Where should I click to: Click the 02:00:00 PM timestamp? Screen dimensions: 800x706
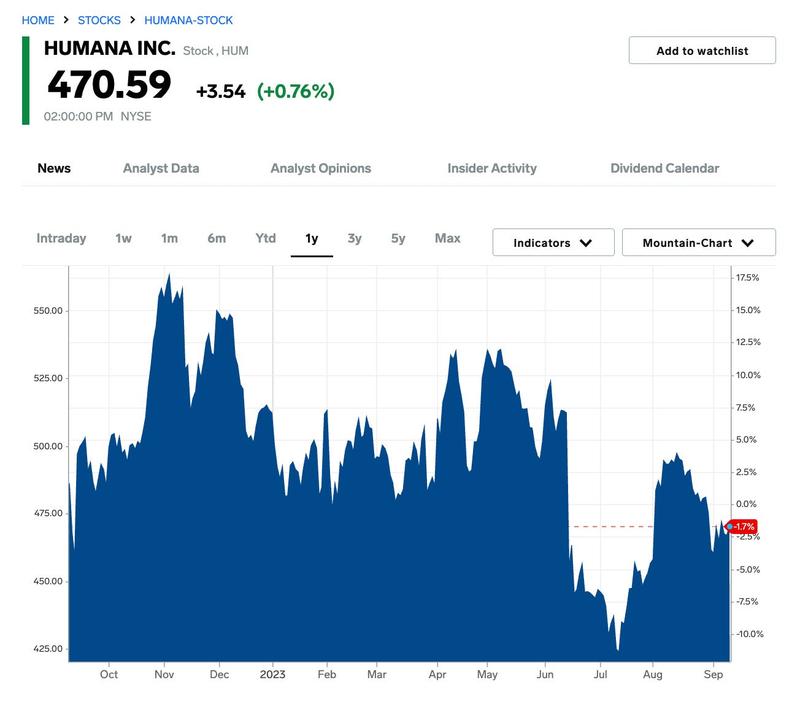click(x=78, y=116)
